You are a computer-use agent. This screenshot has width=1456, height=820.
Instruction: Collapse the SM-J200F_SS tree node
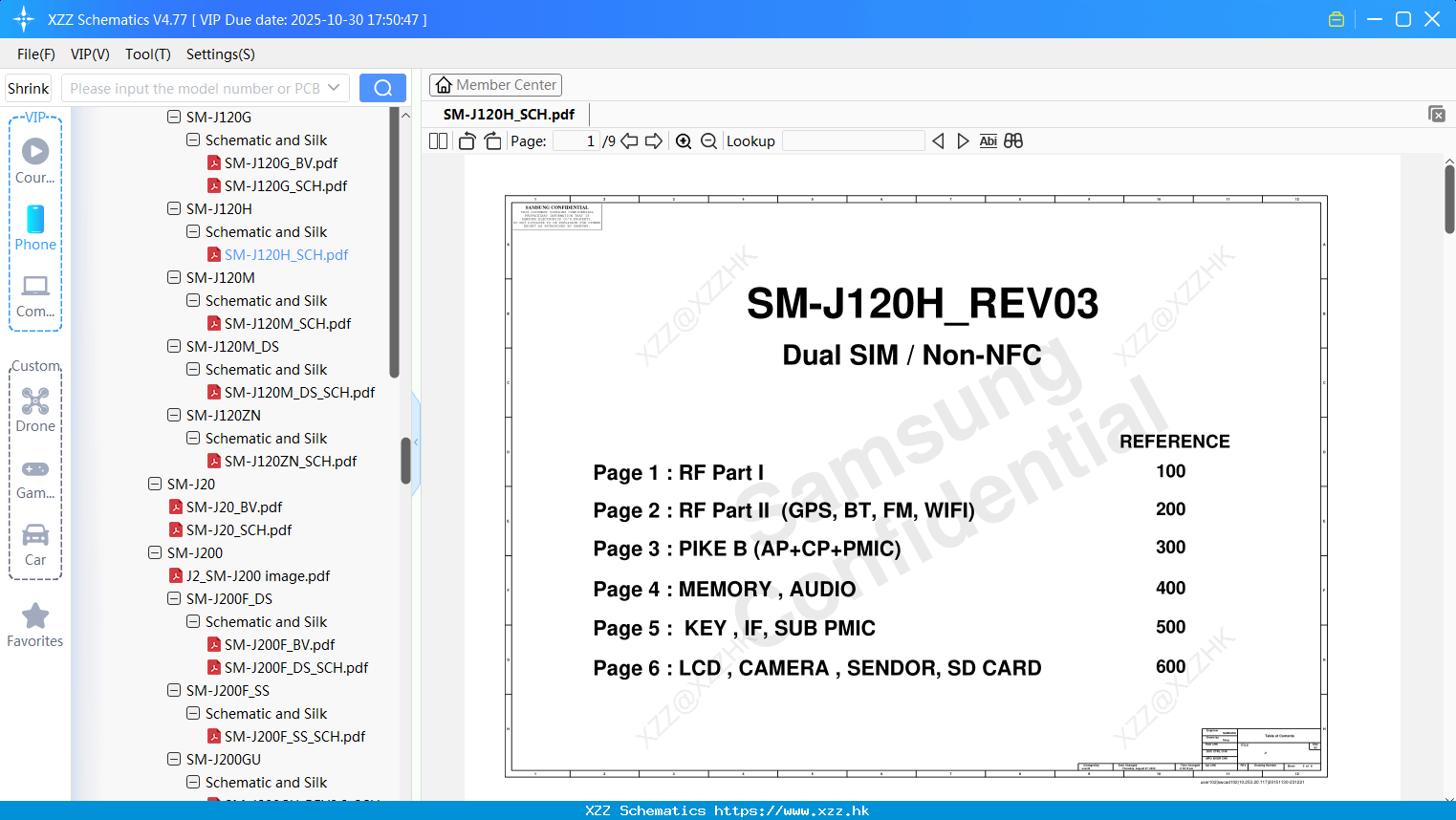(174, 690)
